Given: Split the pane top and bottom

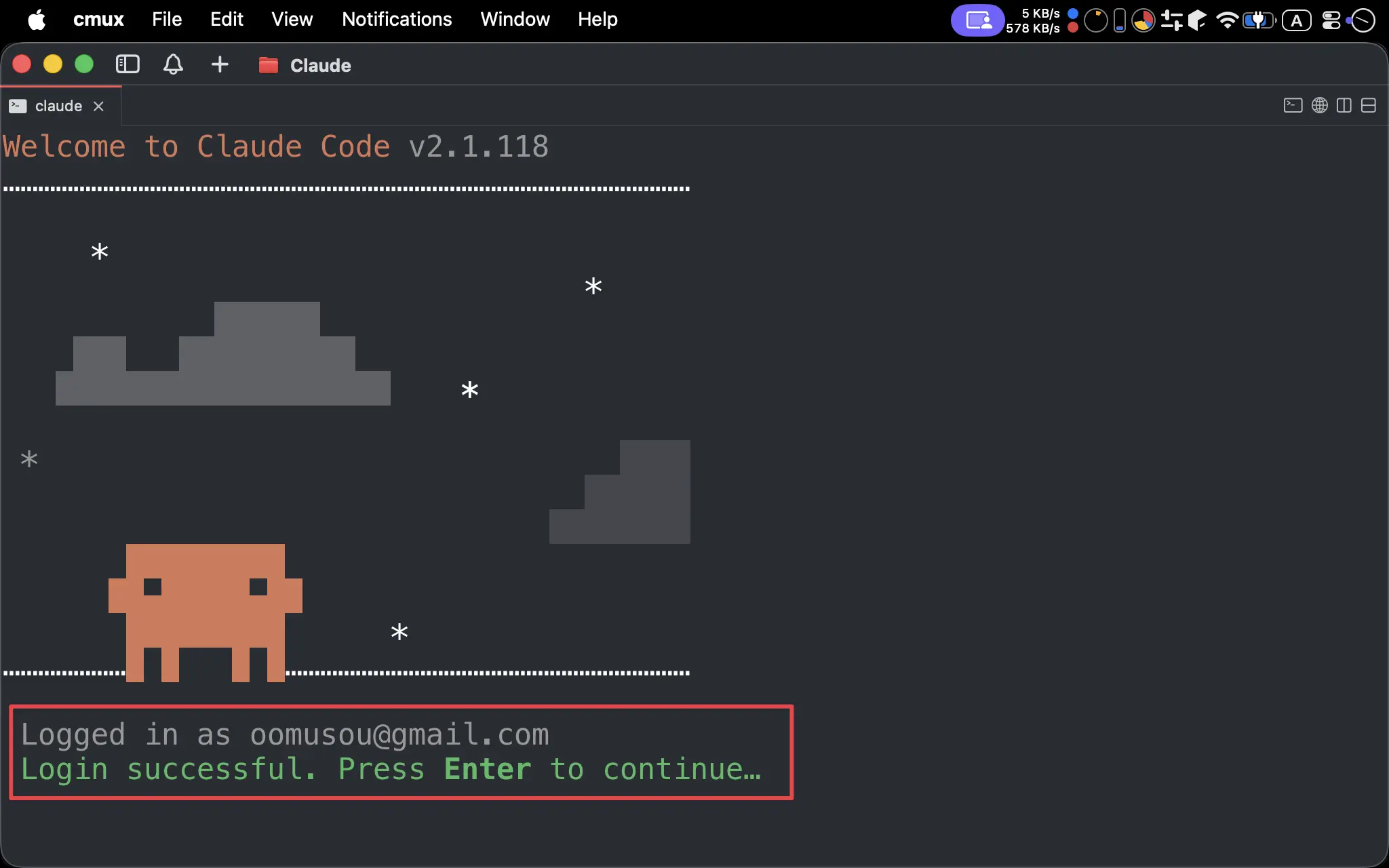Looking at the screenshot, I should click(x=1369, y=105).
